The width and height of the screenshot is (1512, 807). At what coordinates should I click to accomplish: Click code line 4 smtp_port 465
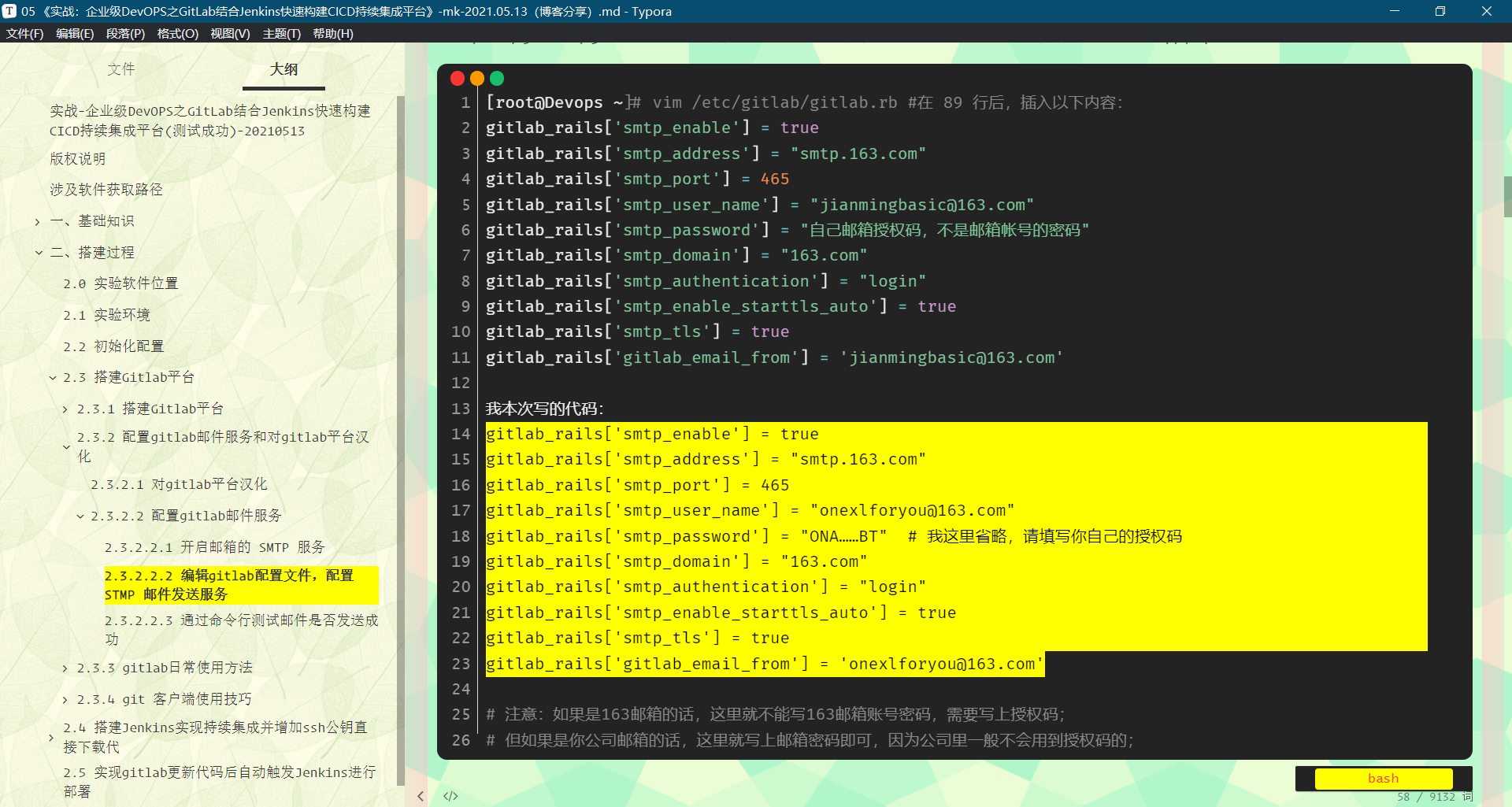click(x=637, y=179)
